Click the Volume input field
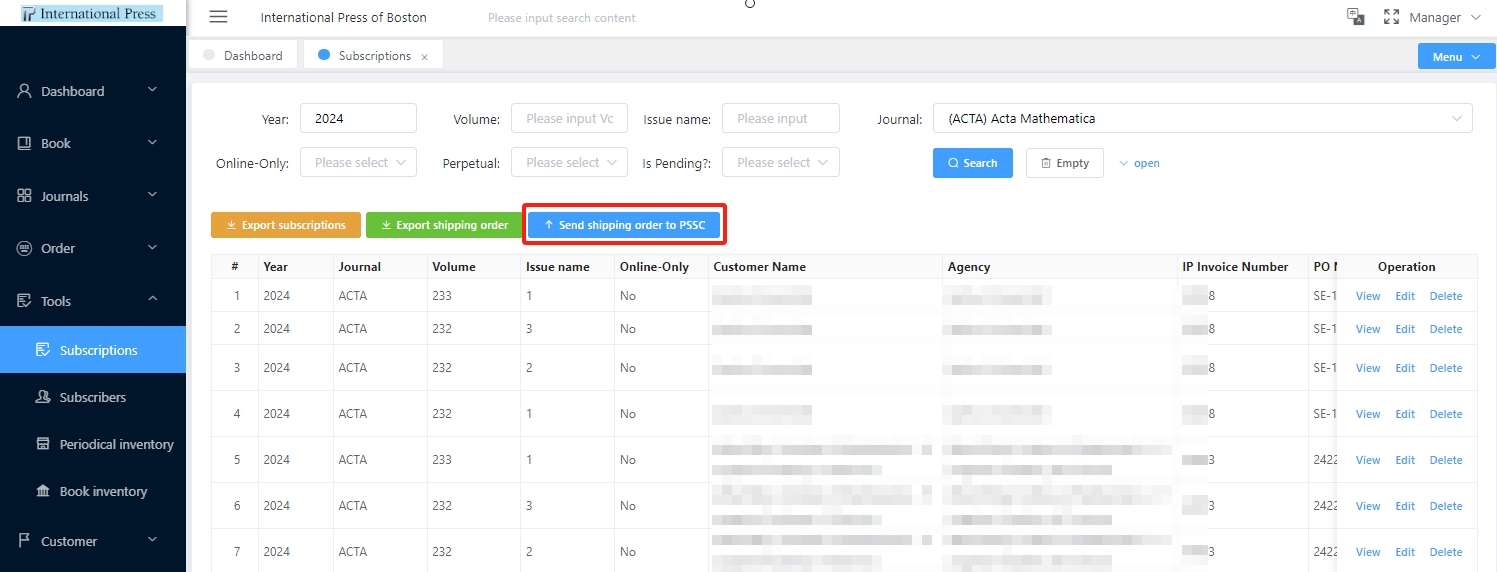 click(x=569, y=118)
